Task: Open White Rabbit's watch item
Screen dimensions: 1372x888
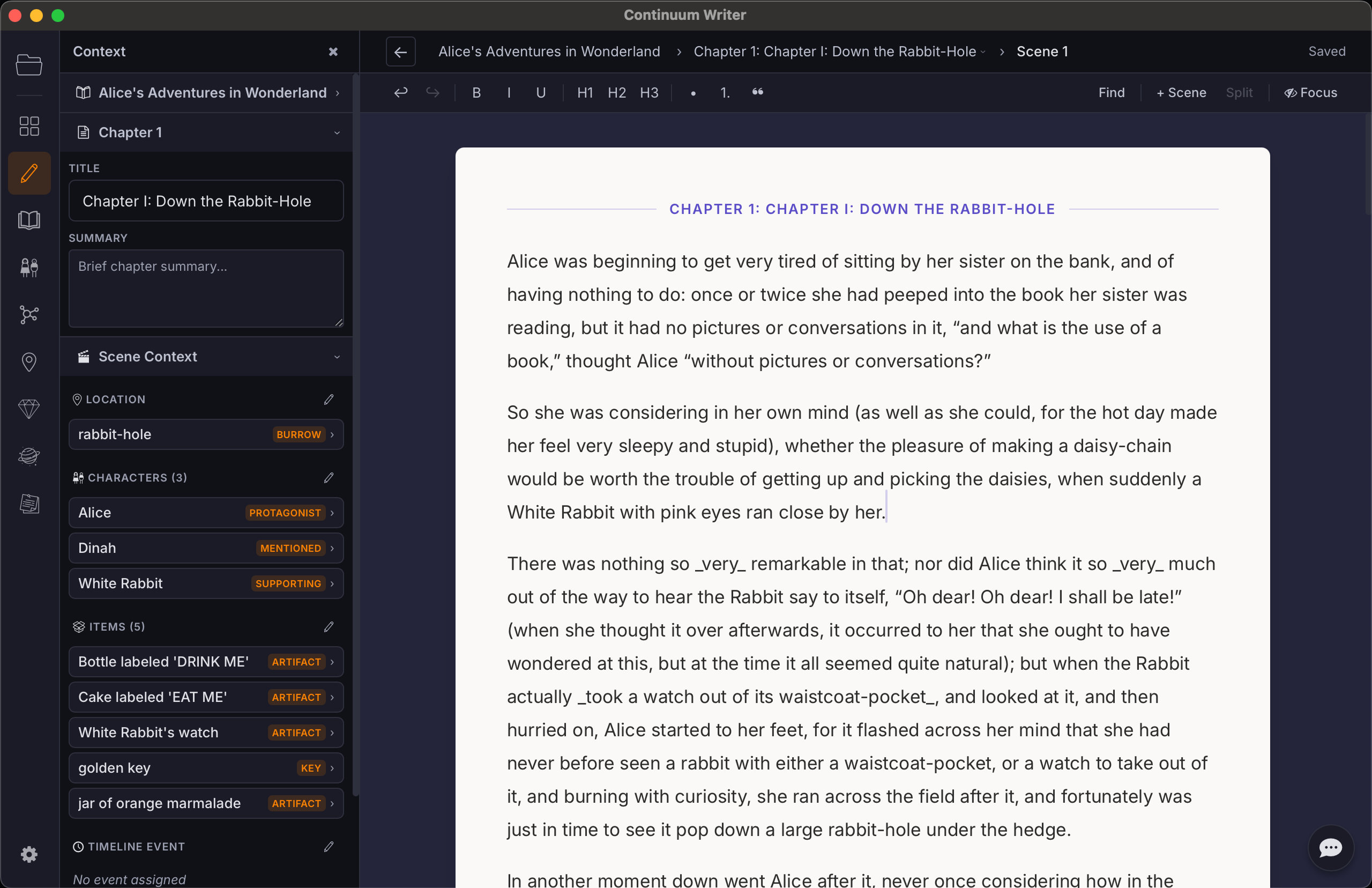Action: 206,732
